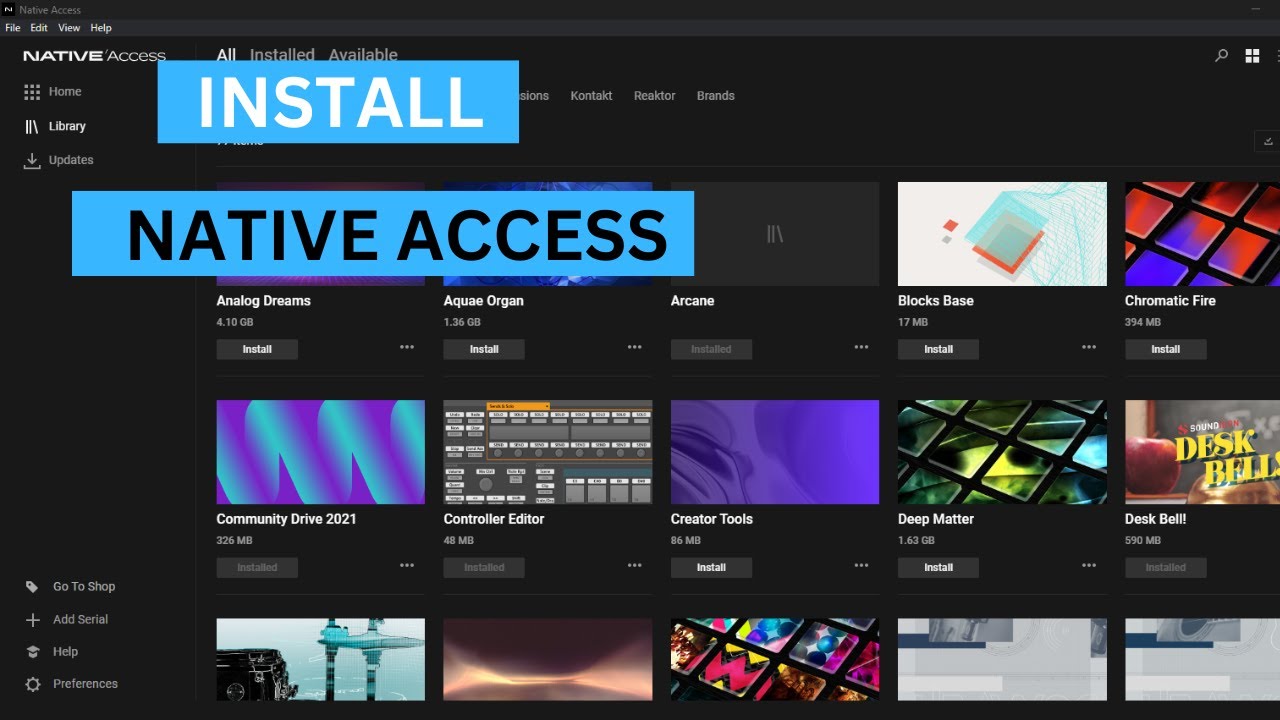Click Add Serial in sidebar
Viewport: 1280px width, 720px height.
pos(80,620)
